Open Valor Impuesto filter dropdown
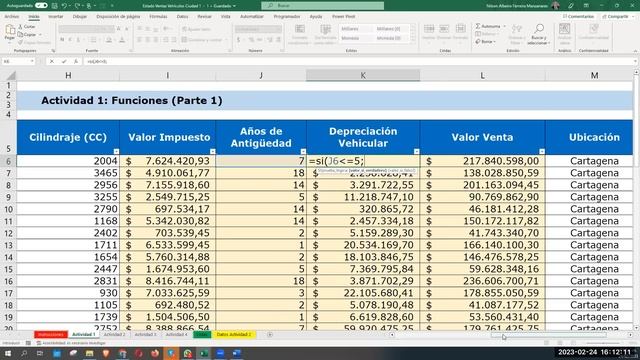This screenshot has width=640, height=360. [x=212, y=151]
